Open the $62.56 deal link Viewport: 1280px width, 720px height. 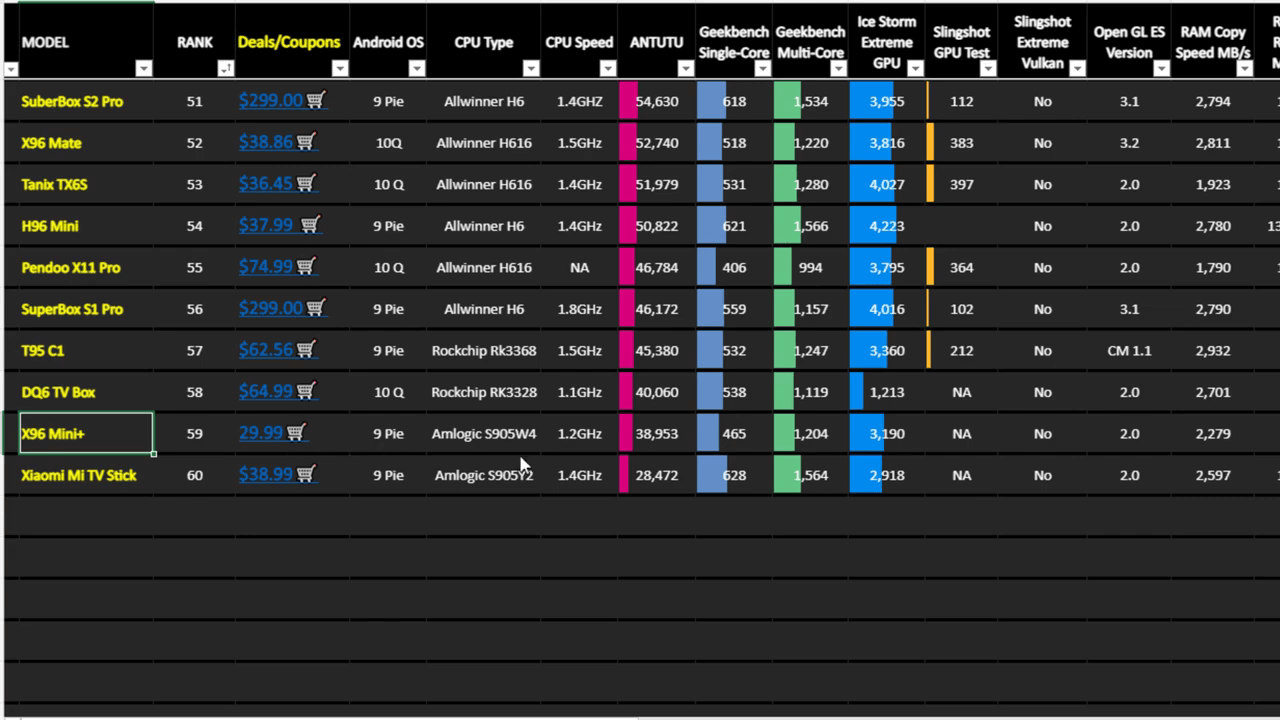pos(266,349)
